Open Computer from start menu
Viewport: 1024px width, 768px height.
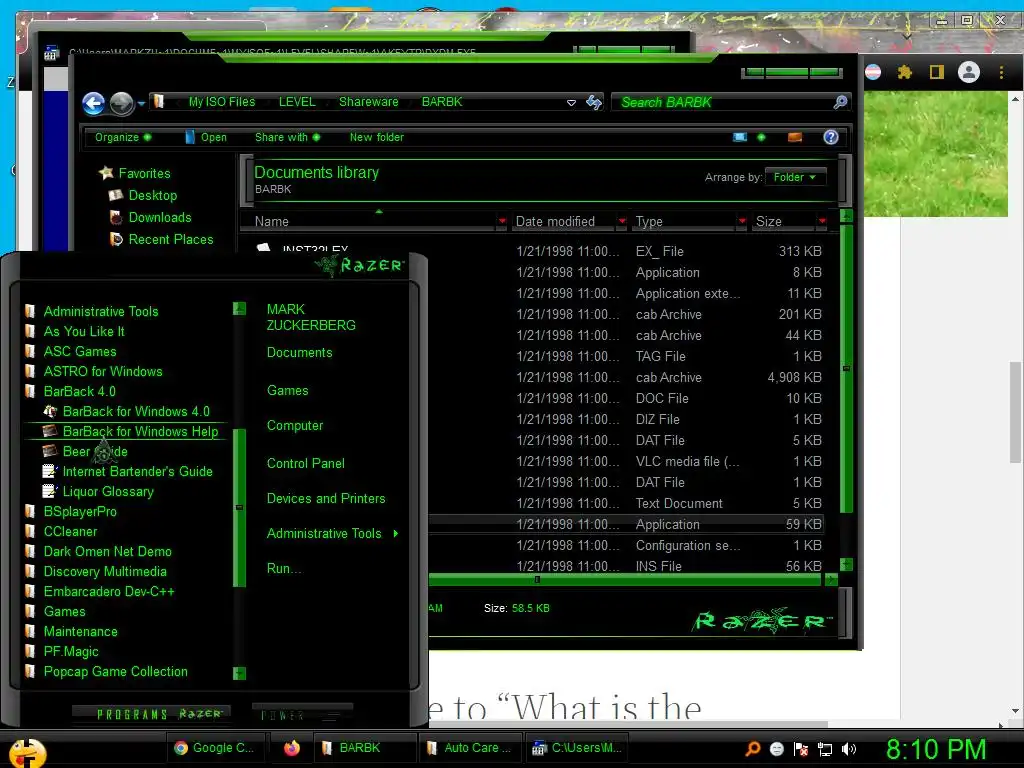pyautogui.click(x=295, y=426)
